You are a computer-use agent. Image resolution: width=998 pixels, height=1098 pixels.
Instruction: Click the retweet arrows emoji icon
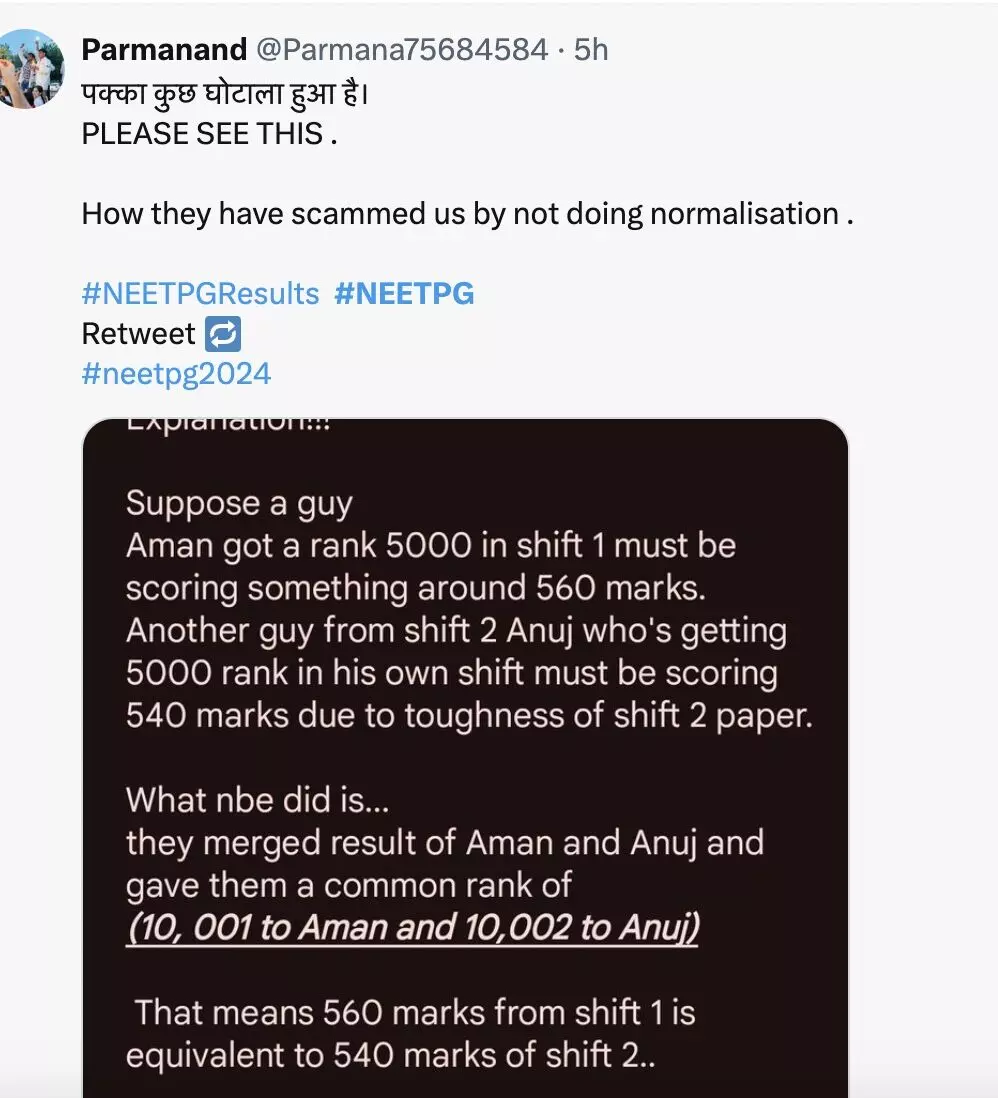tap(223, 334)
